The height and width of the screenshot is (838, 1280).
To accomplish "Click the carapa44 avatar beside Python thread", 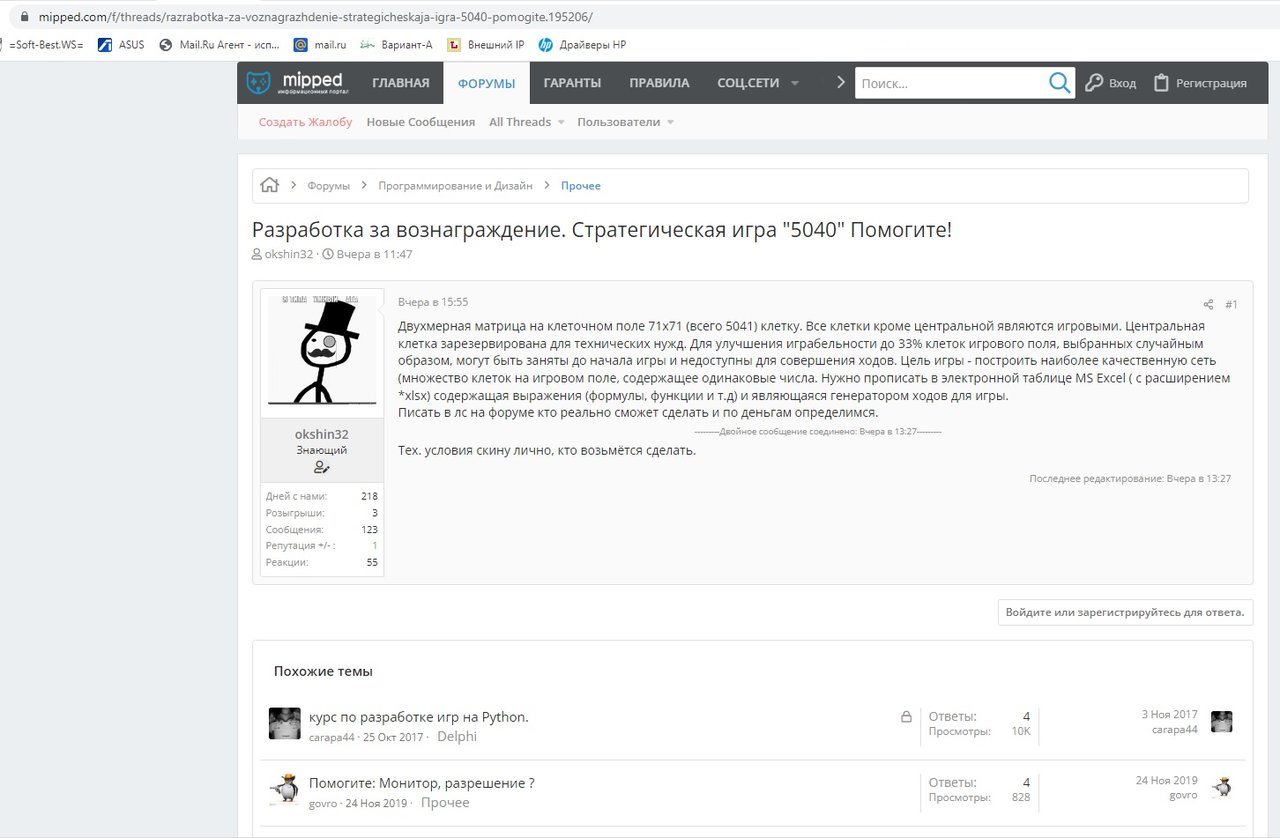I will click(x=285, y=723).
